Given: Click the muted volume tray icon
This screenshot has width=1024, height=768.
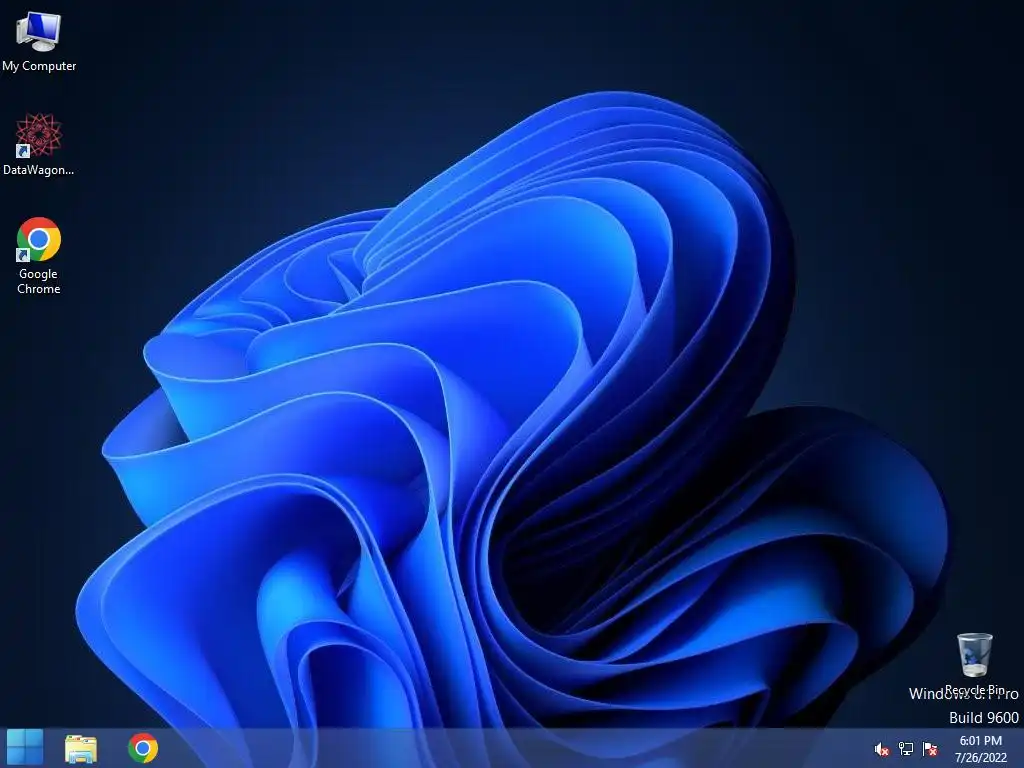Looking at the screenshot, I should (882, 749).
